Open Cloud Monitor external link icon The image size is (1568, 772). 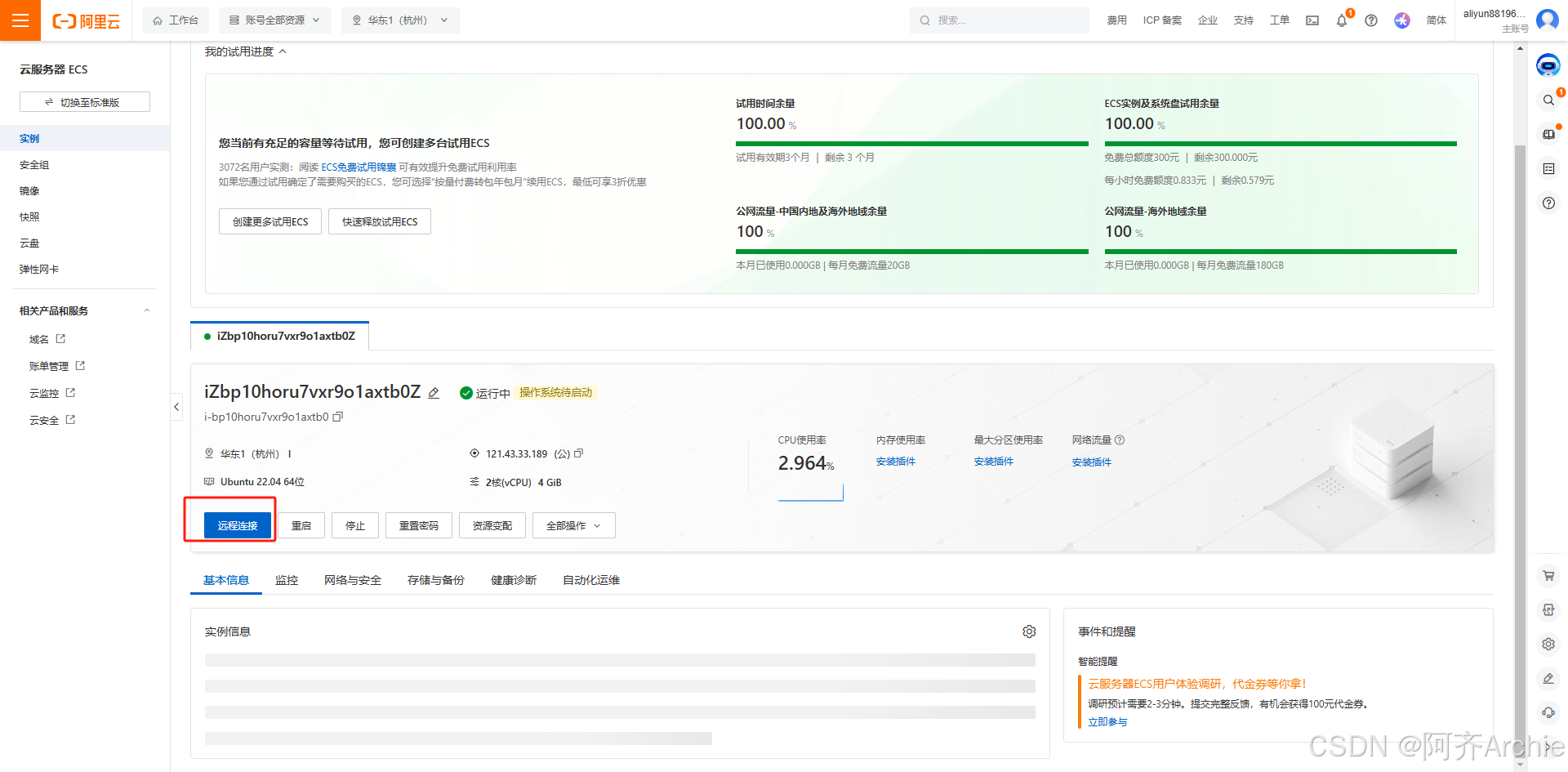[x=70, y=393]
